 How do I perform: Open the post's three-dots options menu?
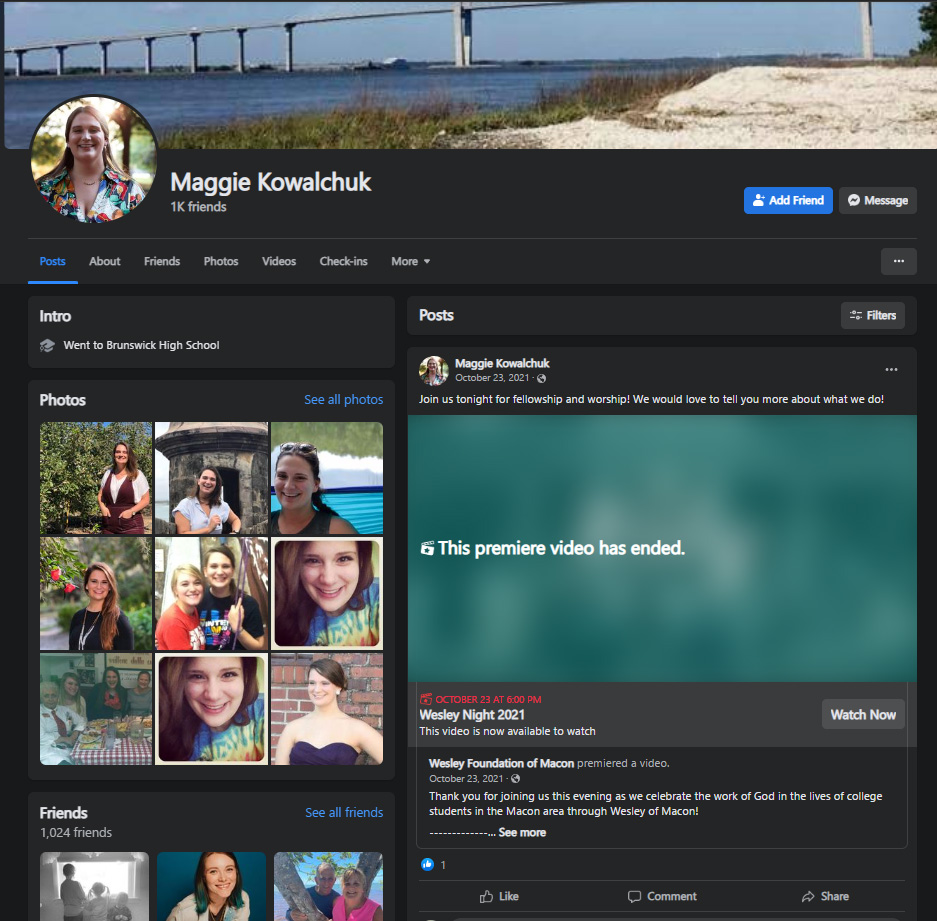point(891,370)
